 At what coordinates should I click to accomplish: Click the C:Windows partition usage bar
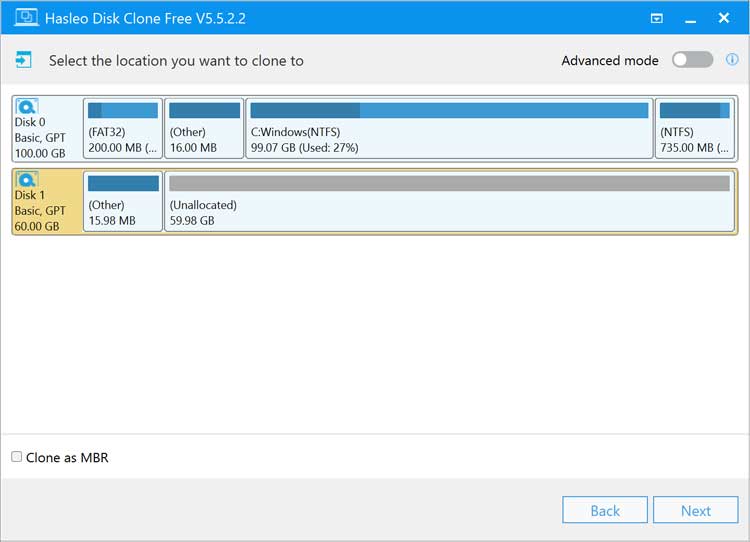tap(449, 111)
